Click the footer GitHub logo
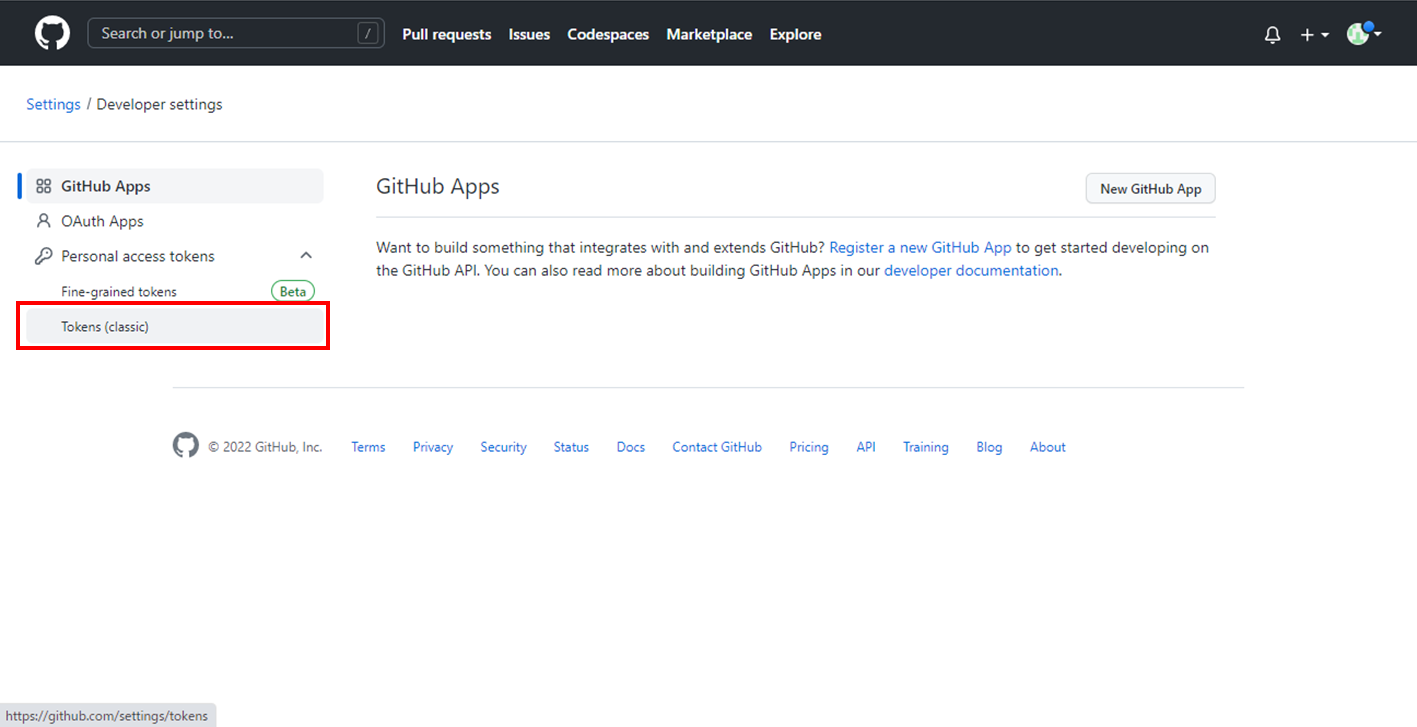This screenshot has height=727, width=1417. click(x=186, y=446)
